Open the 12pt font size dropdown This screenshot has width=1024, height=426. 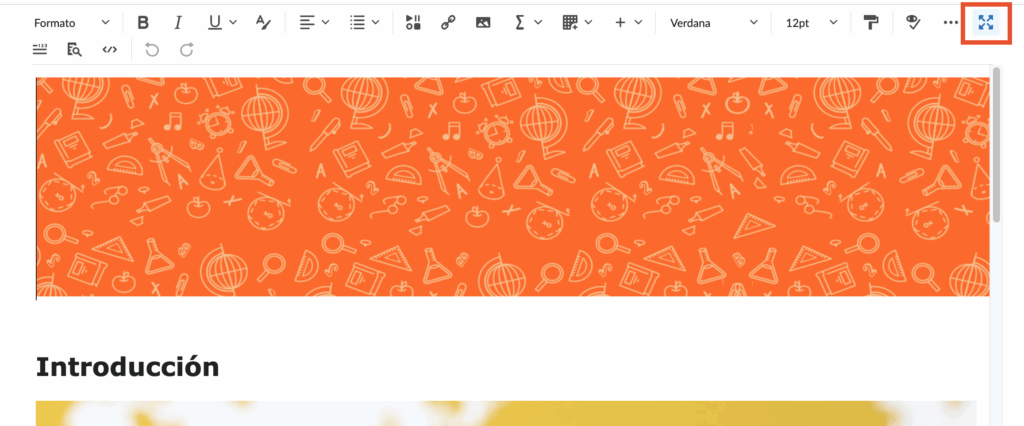[811, 23]
